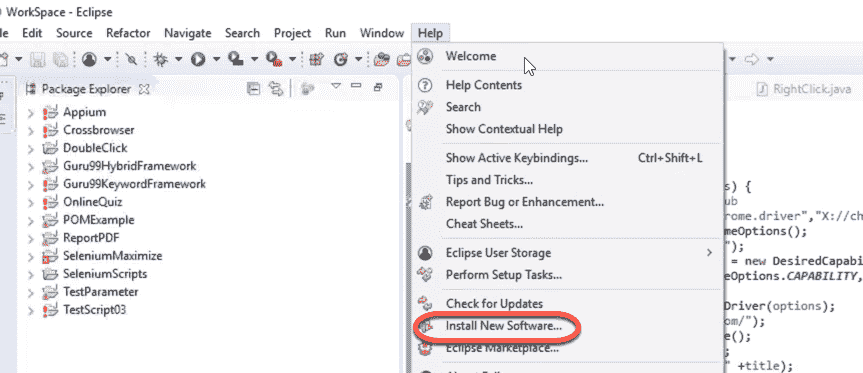Image resolution: width=863 pixels, height=373 pixels.
Task: Click the green Run play icon
Action: coord(198,59)
